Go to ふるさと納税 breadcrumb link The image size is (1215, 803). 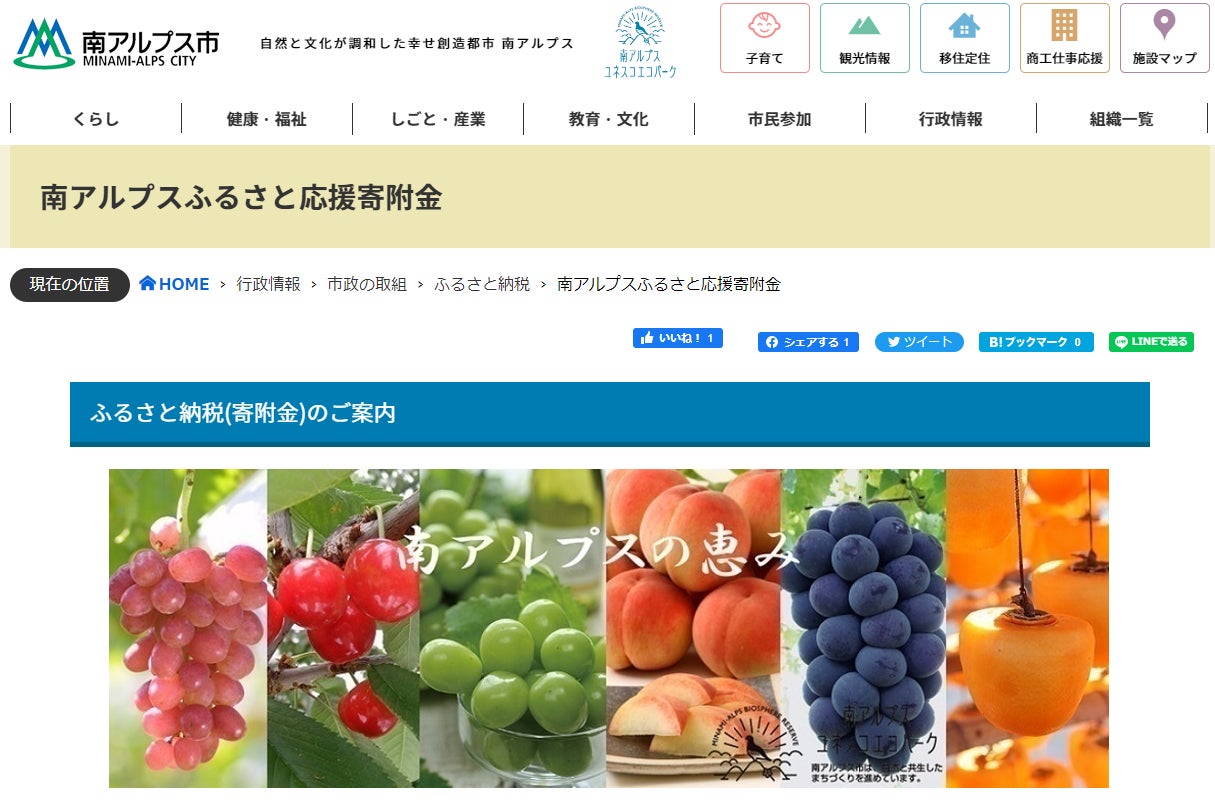[x=482, y=284]
